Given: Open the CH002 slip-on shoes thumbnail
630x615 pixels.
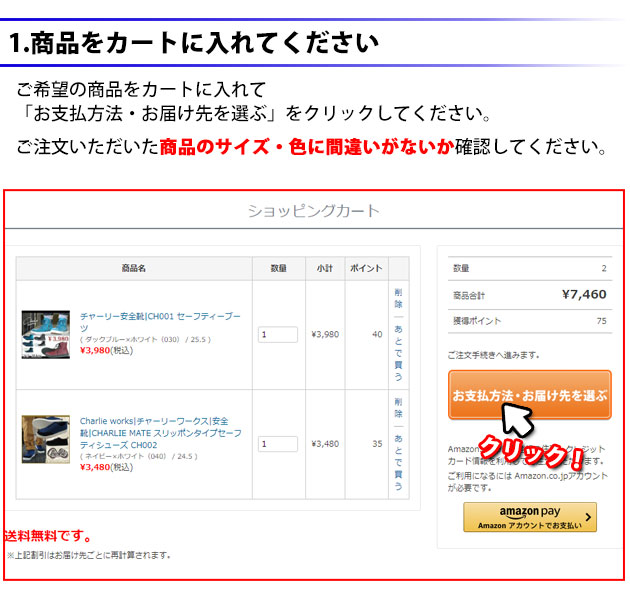Looking at the screenshot, I should click(45, 440).
